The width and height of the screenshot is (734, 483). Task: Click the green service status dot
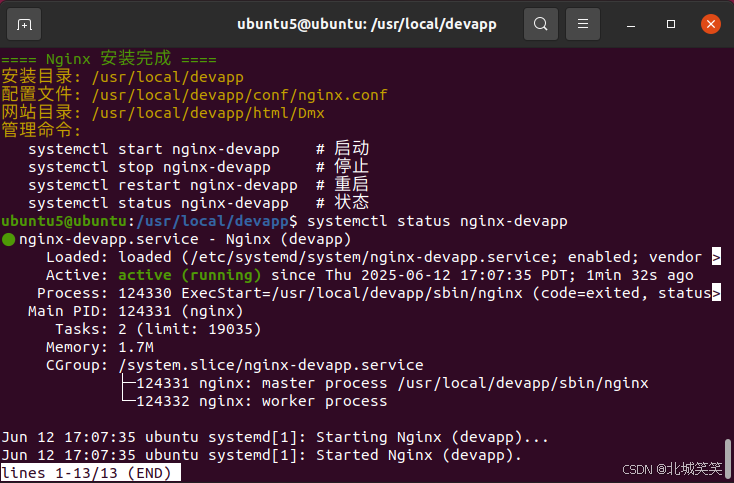tap(8, 240)
